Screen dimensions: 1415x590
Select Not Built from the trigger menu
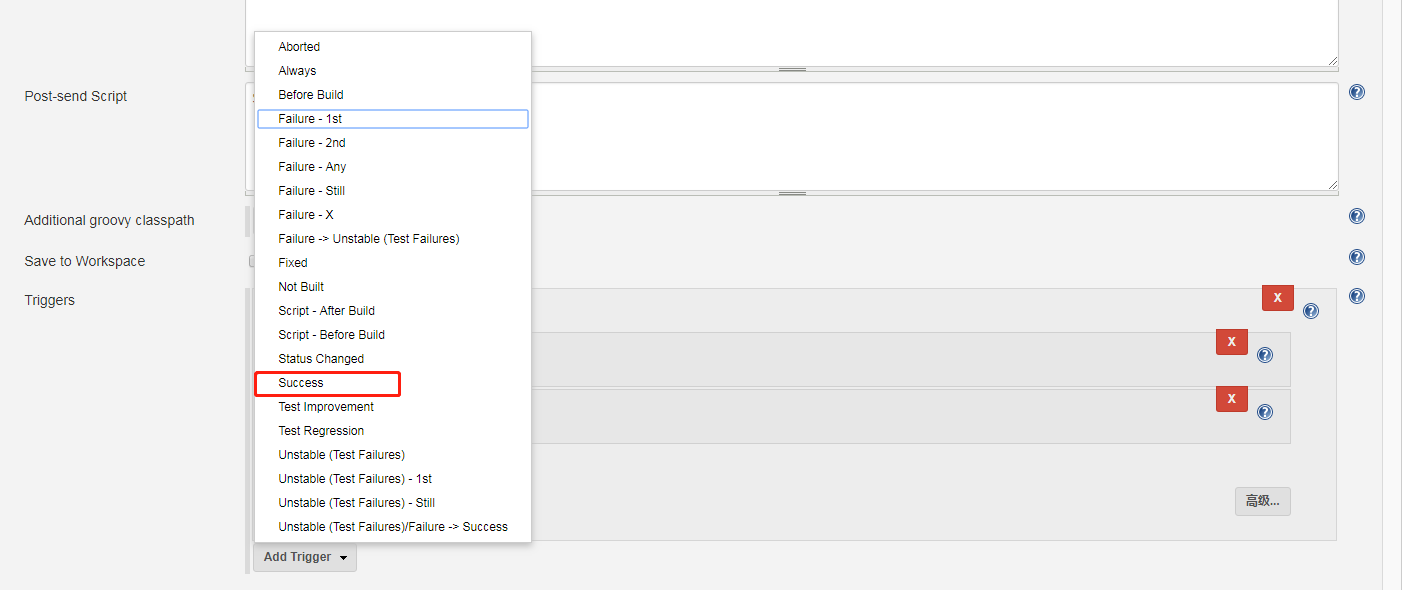[x=301, y=287]
